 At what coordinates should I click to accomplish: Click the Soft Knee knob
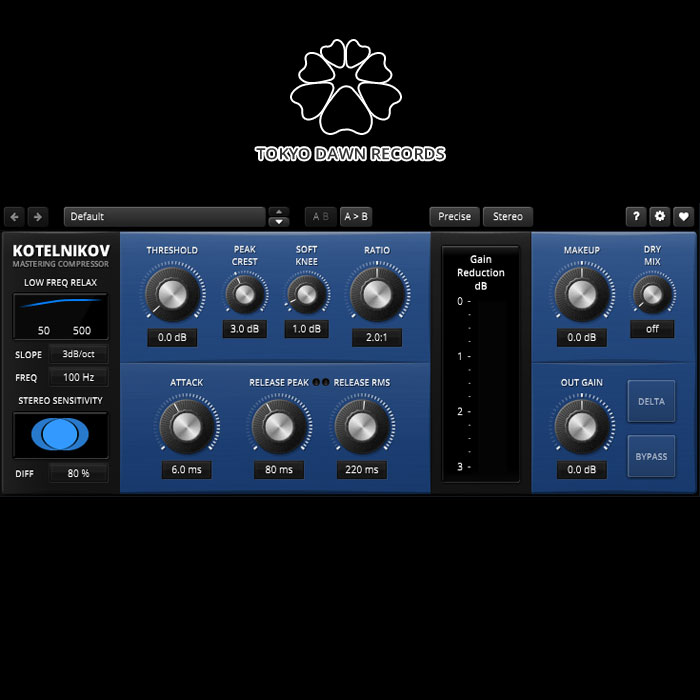(307, 294)
